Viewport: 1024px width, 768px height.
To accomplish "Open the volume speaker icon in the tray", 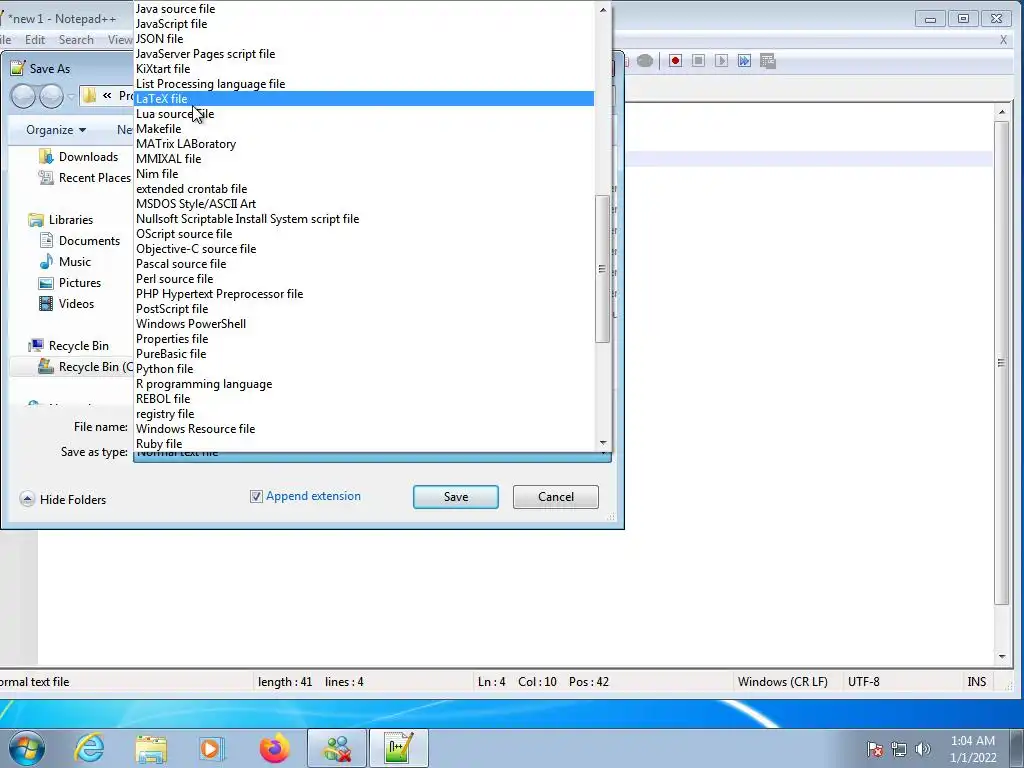I will click(923, 749).
